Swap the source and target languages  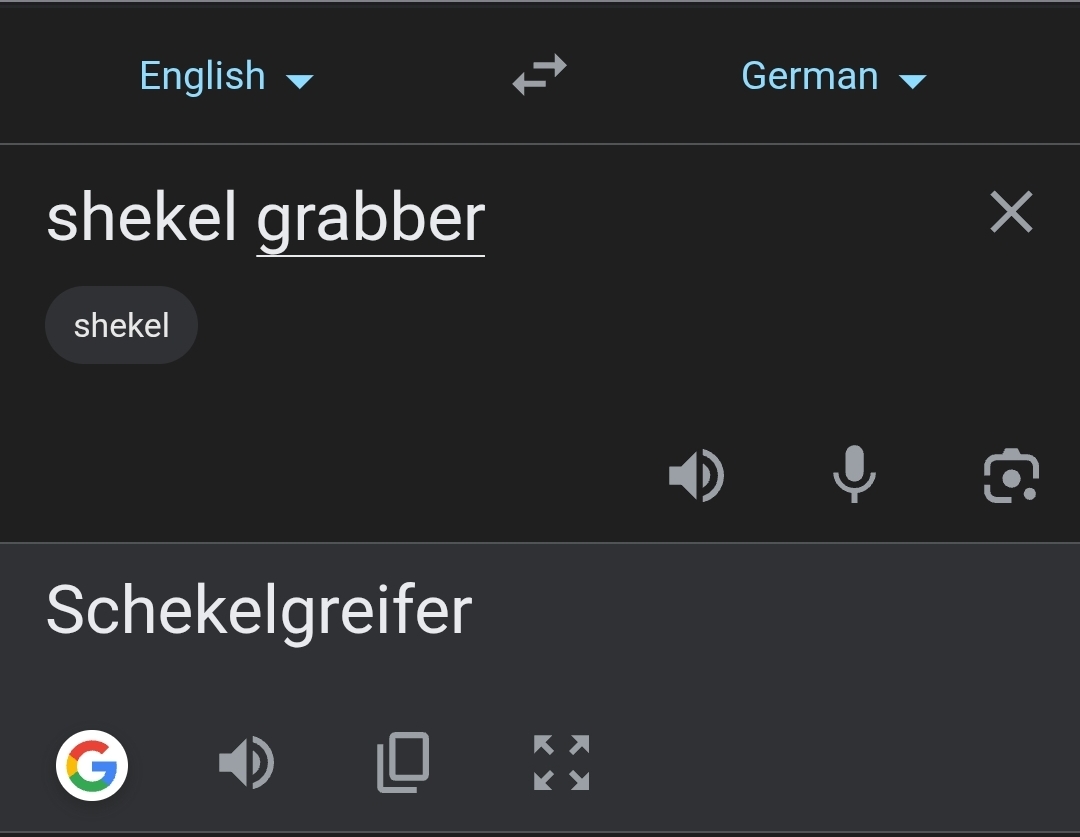coord(539,76)
